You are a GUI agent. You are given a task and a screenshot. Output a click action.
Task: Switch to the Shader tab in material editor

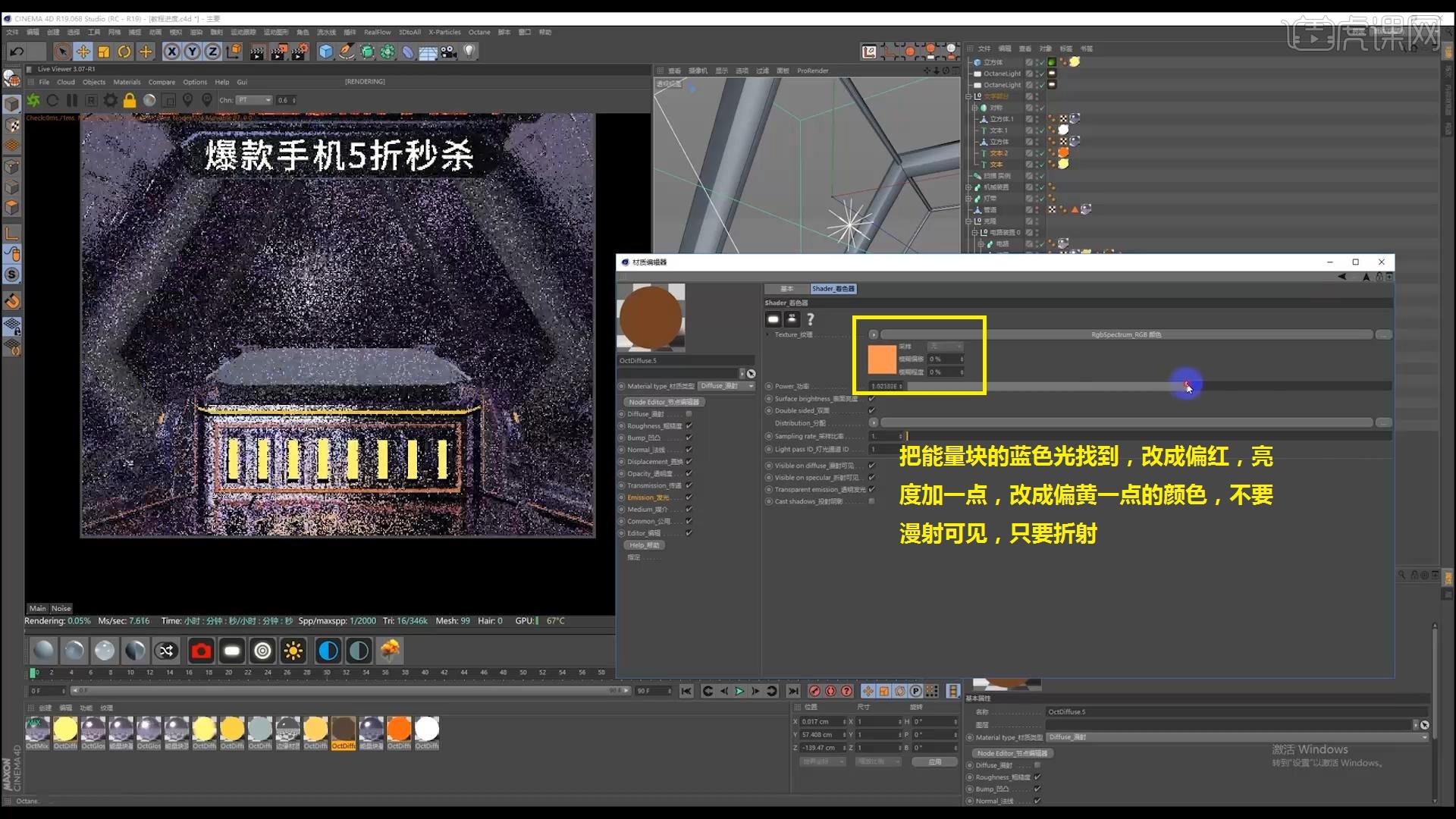[833, 289]
